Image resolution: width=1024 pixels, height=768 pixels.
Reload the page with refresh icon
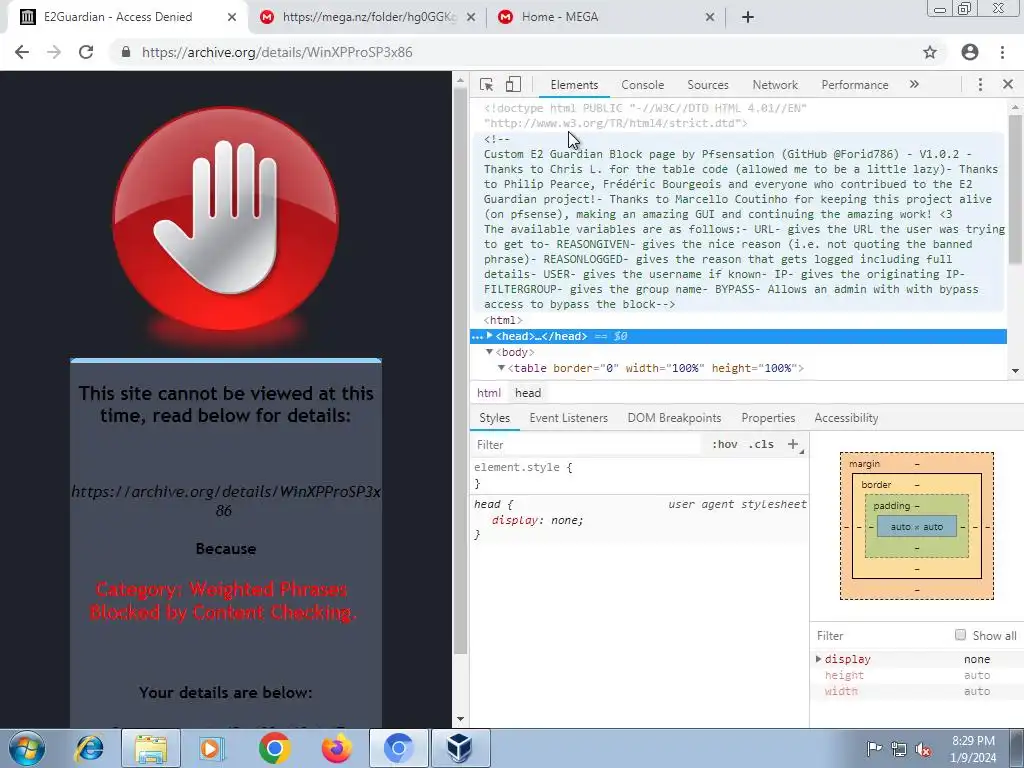click(86, 52)
